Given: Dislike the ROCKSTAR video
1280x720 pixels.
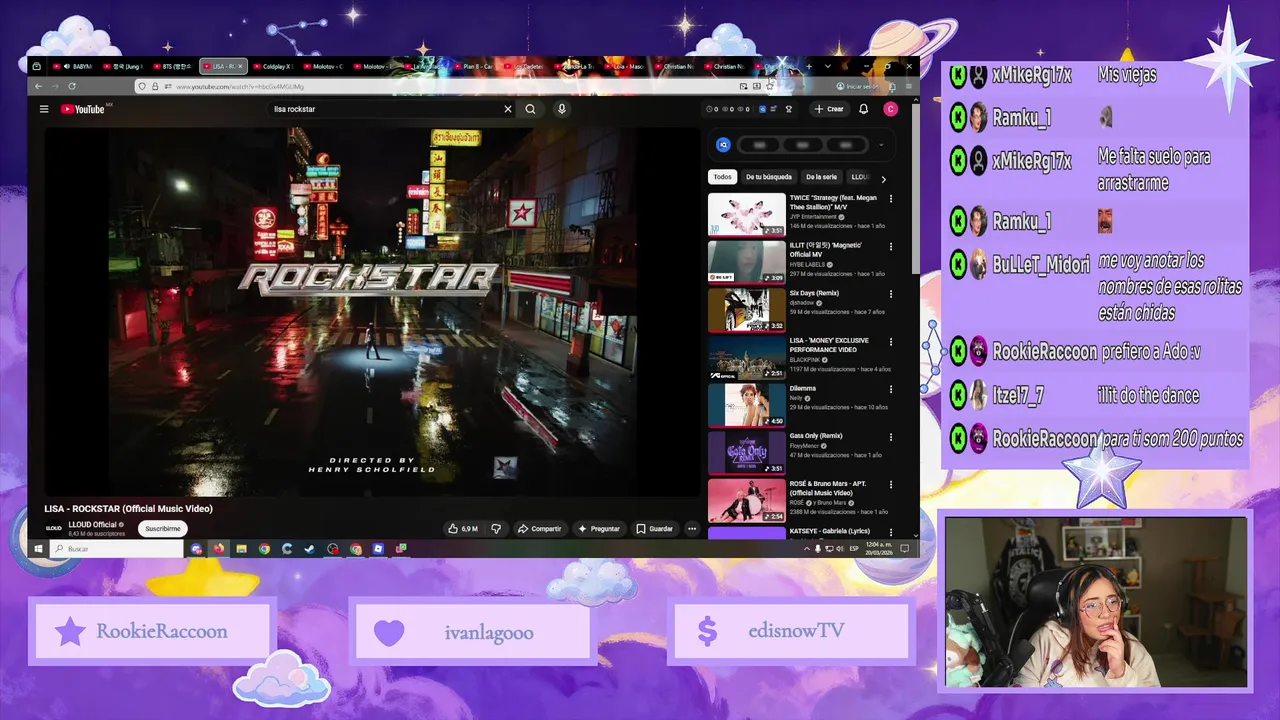Looking at the screenshot, I should point(496,528).
